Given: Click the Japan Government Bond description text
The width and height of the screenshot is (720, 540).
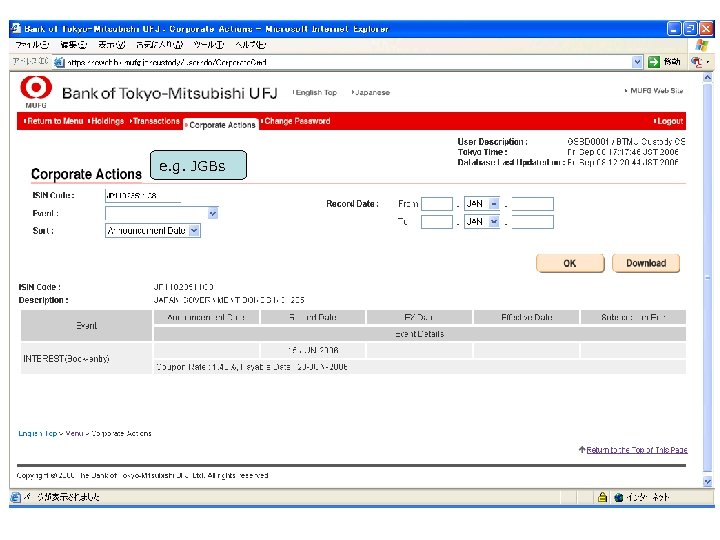Looking at the screenshot, I should point(229,300).
